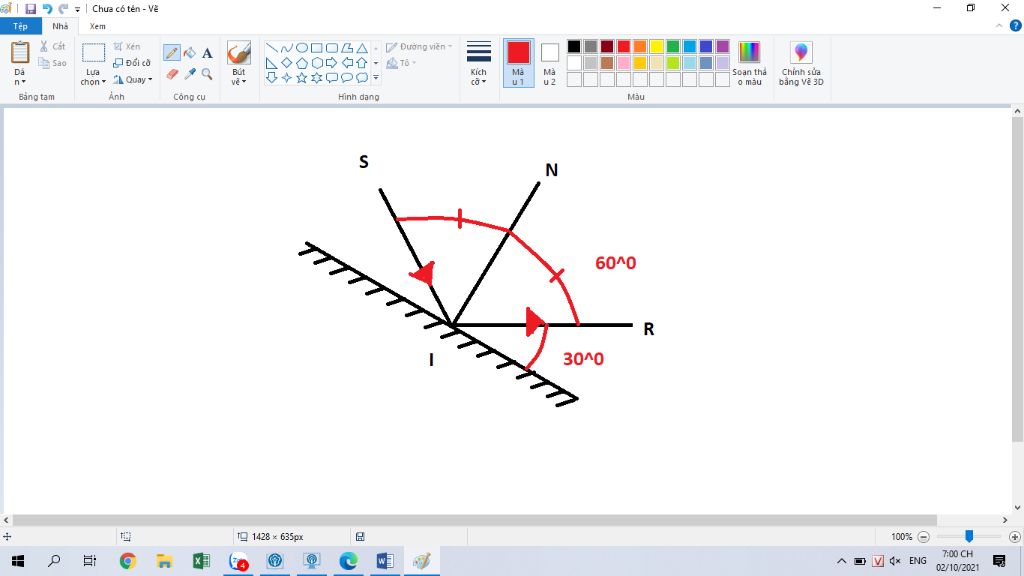Click the muted volume tray icon
1024x576 pixels.
(895, 561)
